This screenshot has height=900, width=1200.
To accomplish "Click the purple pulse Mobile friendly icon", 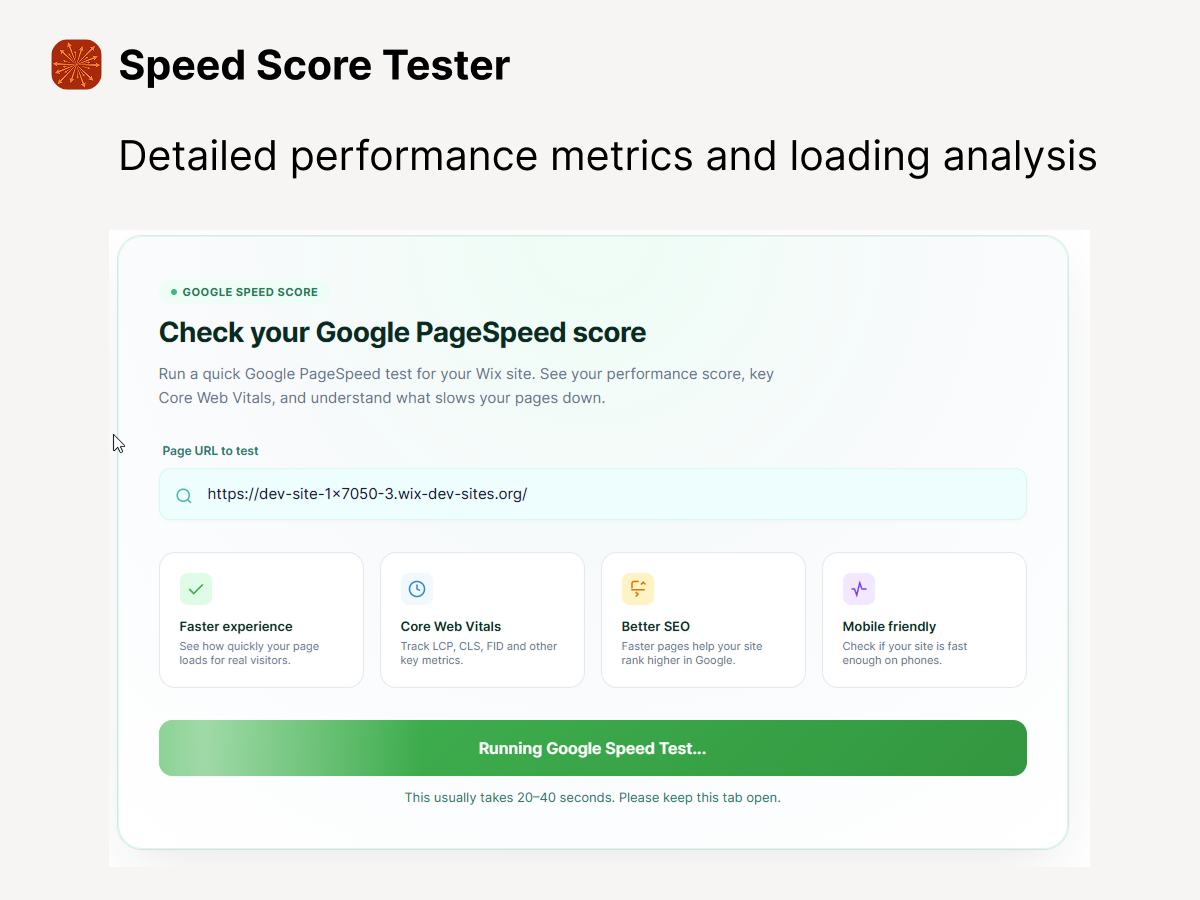I will click(x=859, y=589).
